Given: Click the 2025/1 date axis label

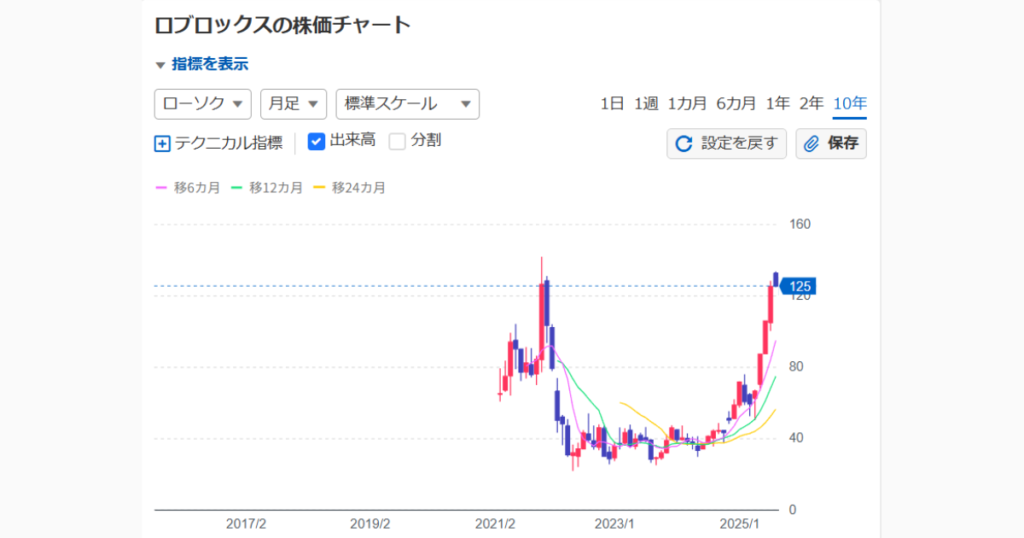Looking at the screenshot, I should coord(739,524).
